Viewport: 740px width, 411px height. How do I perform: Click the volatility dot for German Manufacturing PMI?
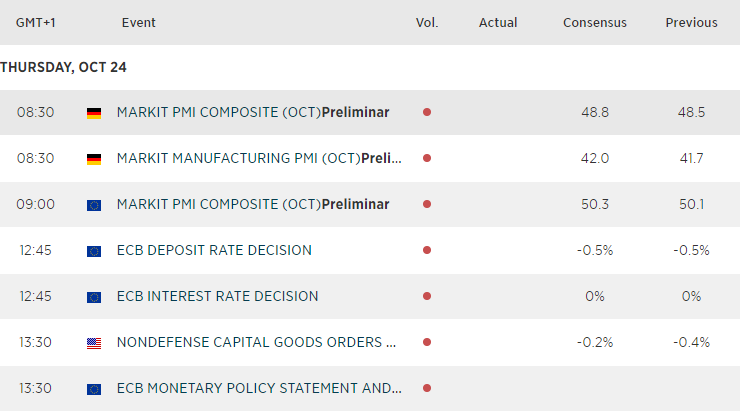pyautogui.click(x=427, y=158)
